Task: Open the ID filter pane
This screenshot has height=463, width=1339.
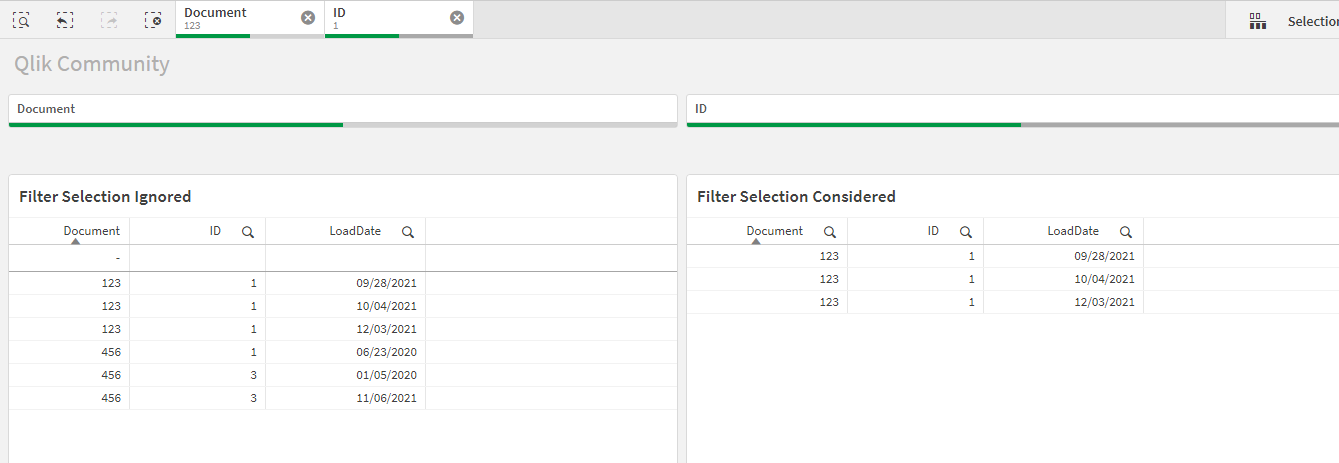Action: pos(1013,111)
